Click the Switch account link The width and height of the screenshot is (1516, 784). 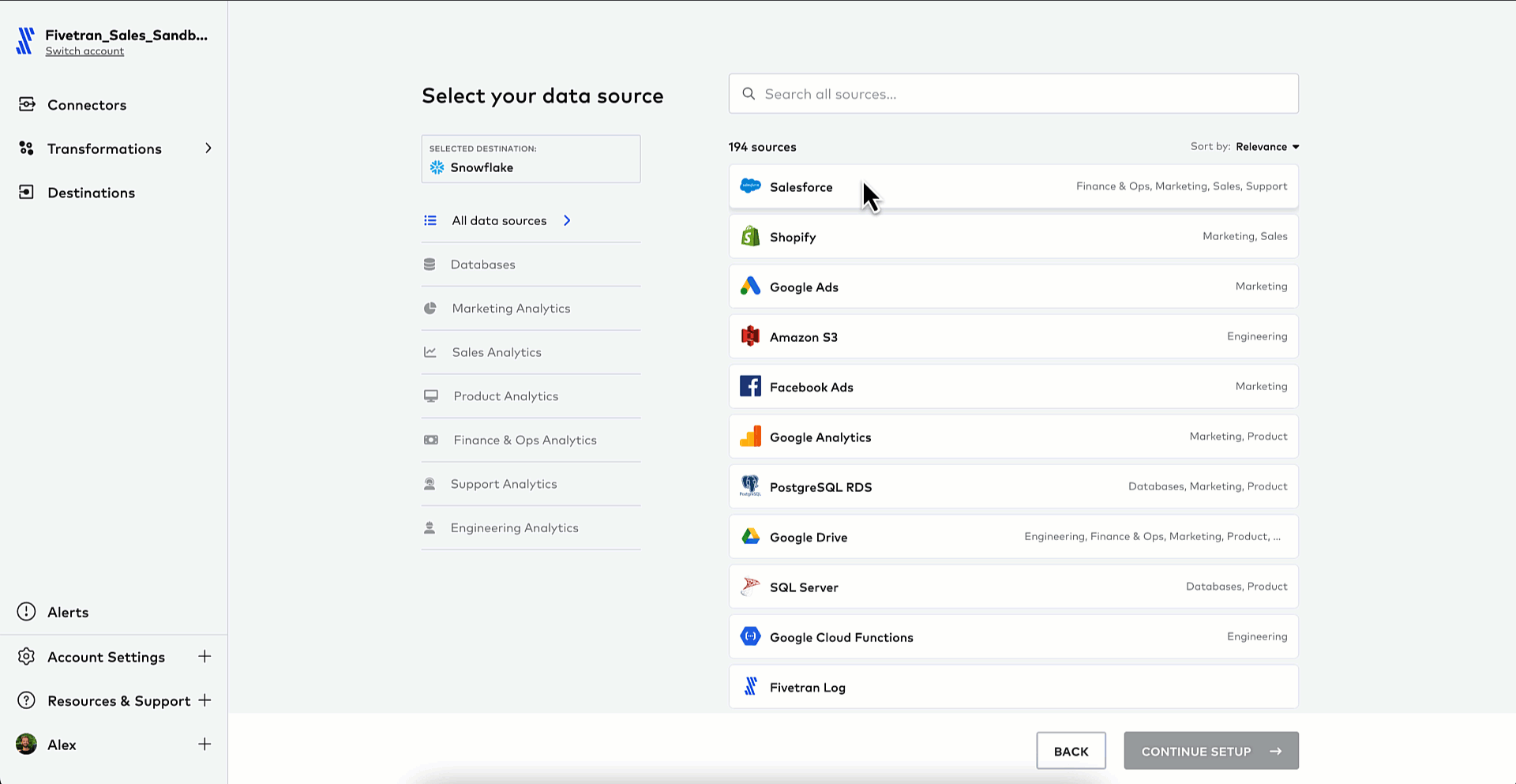coord(84,51)
